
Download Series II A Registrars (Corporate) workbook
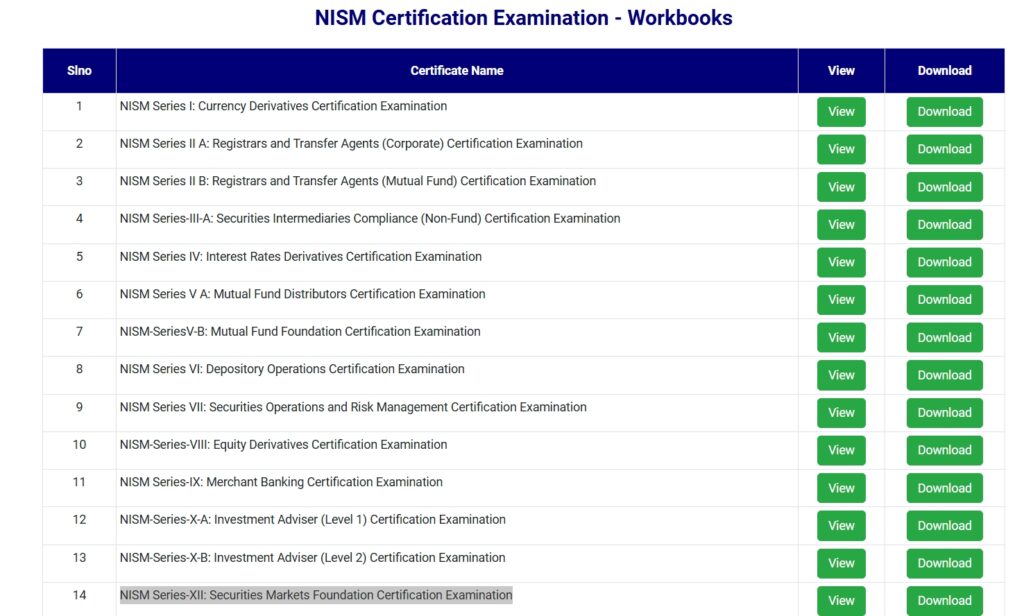944,149
